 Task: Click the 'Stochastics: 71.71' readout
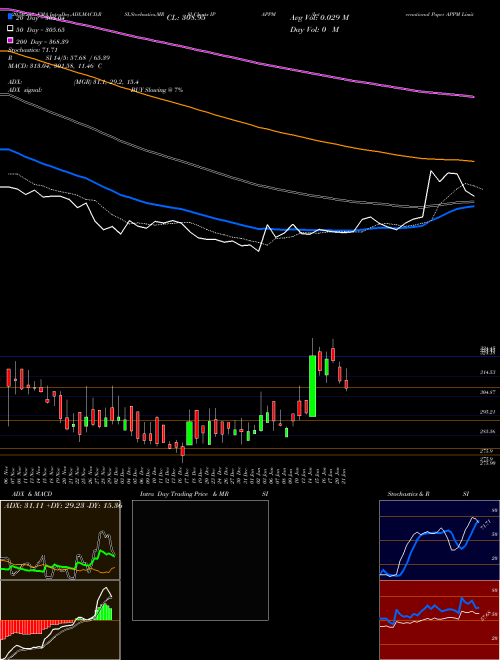coord(33,50)
